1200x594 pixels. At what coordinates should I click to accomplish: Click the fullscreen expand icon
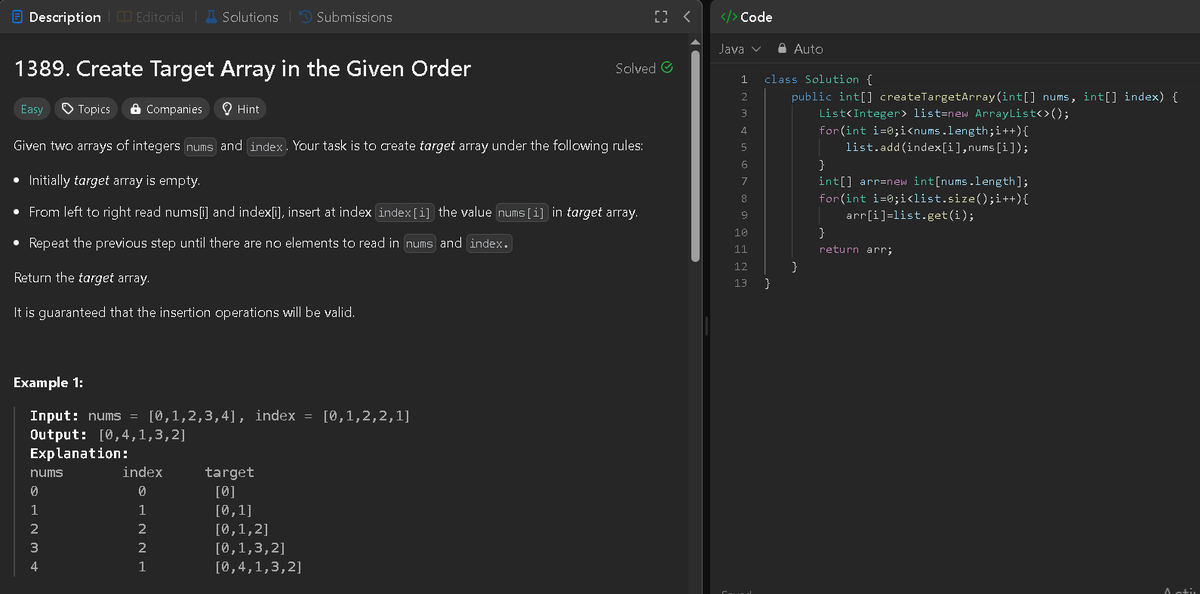659,17
